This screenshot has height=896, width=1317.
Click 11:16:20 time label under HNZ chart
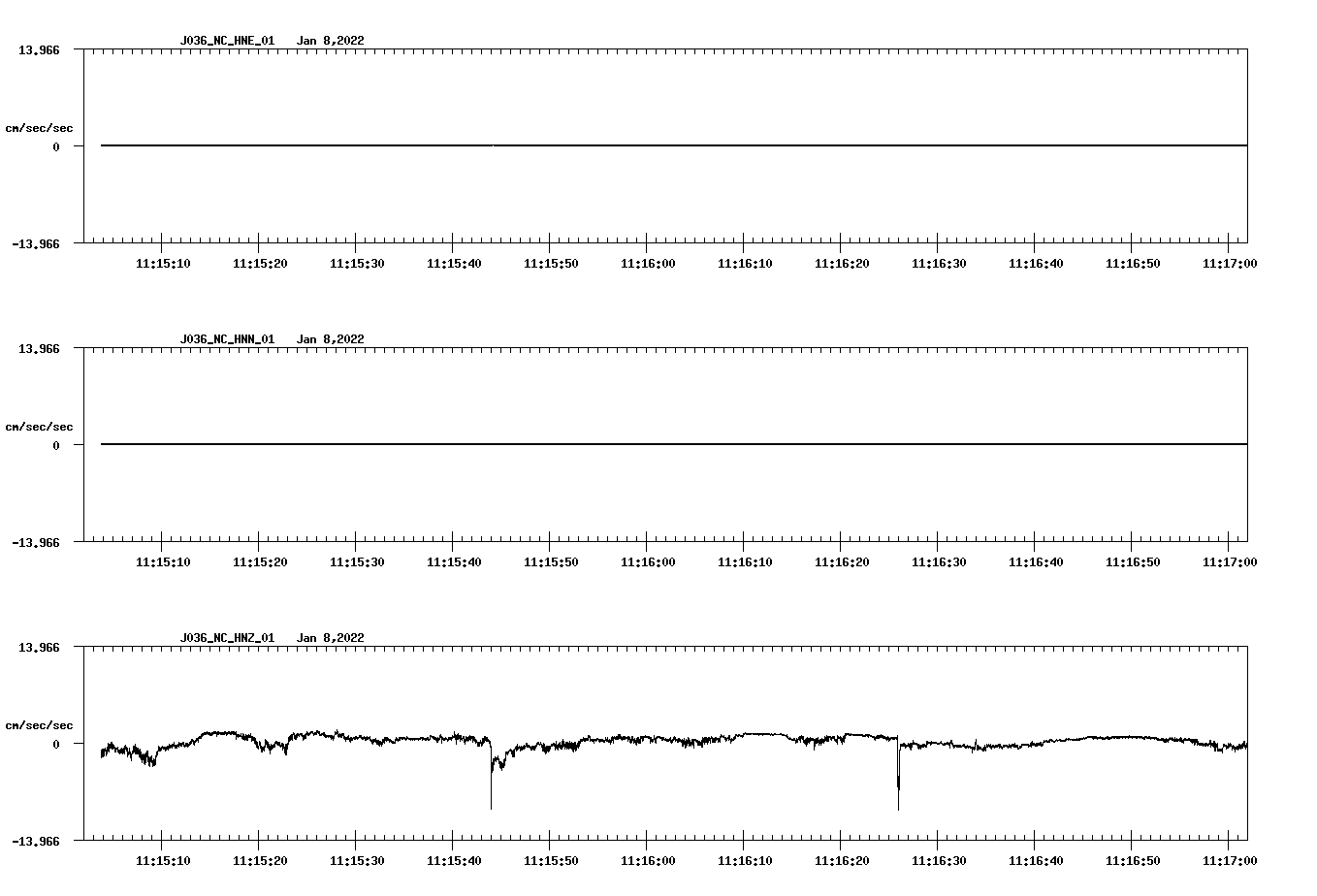point(842,861)
